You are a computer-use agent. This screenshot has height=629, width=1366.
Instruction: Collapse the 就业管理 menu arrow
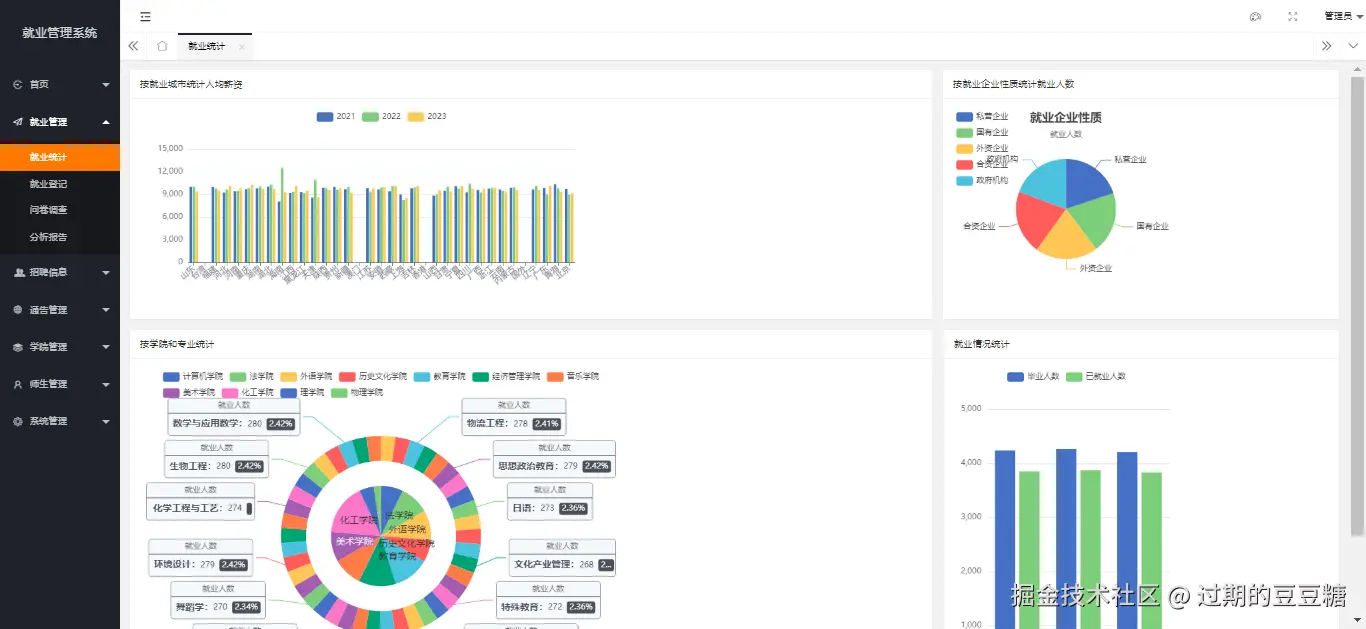click(106, 122)
